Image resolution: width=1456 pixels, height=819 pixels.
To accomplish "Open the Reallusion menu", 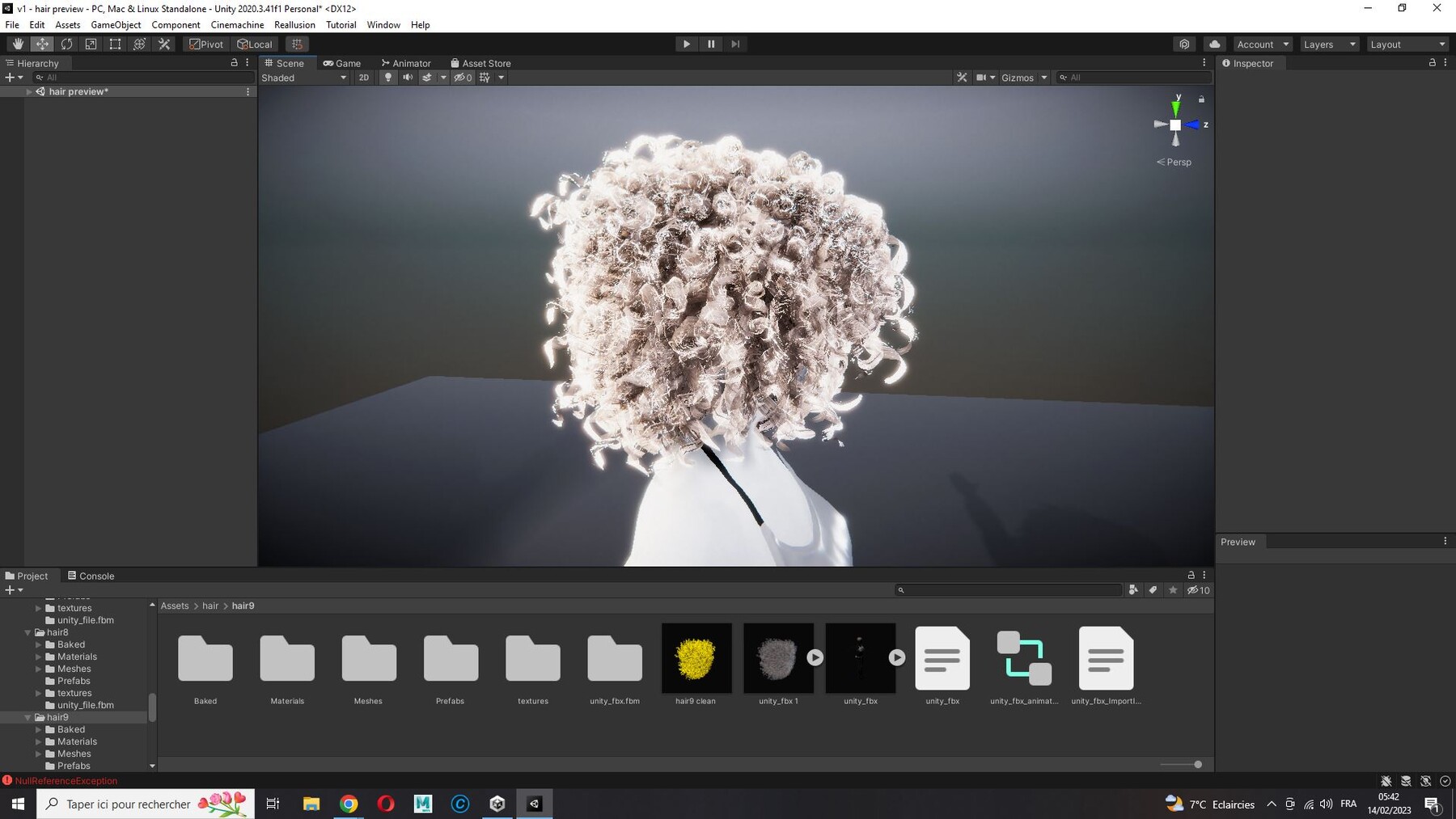I will (x=294, y=25).
